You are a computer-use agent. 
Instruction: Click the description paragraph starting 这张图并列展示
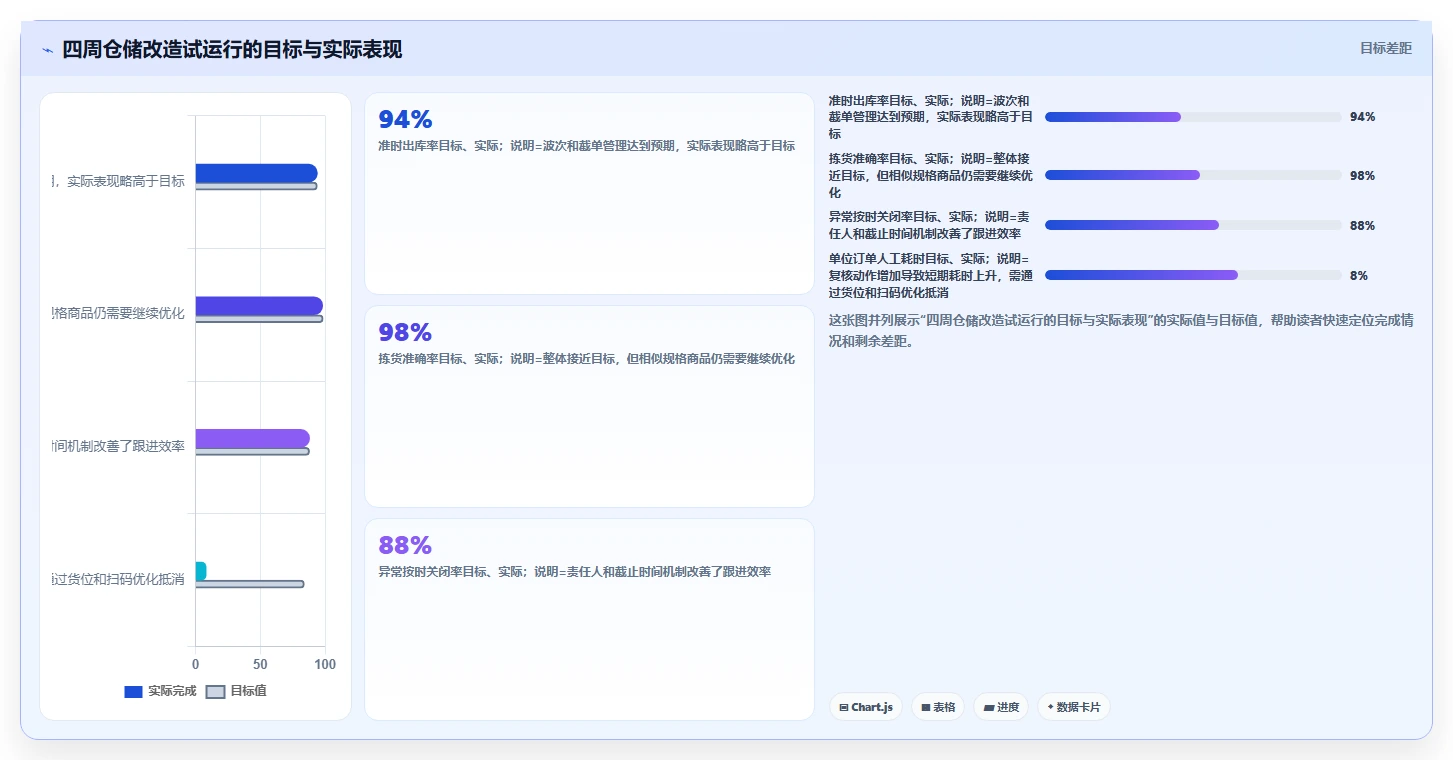click(1121, 330)
